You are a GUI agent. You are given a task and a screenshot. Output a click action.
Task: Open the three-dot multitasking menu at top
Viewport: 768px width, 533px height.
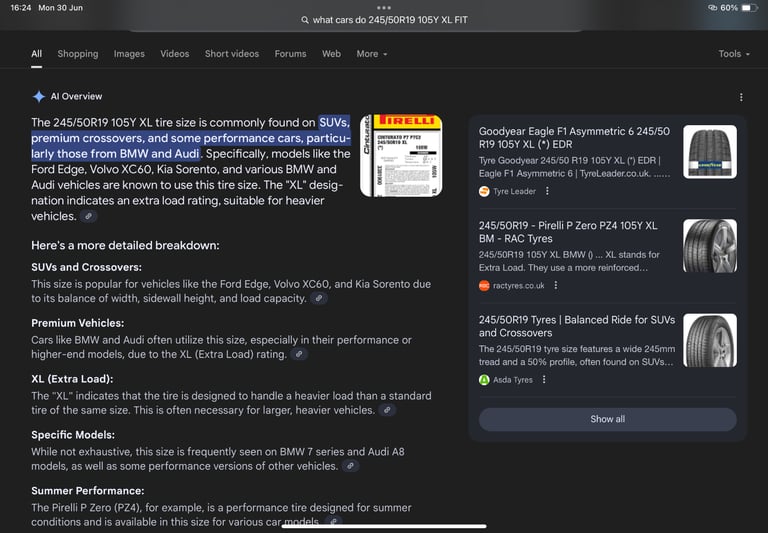tap(384, 8)
